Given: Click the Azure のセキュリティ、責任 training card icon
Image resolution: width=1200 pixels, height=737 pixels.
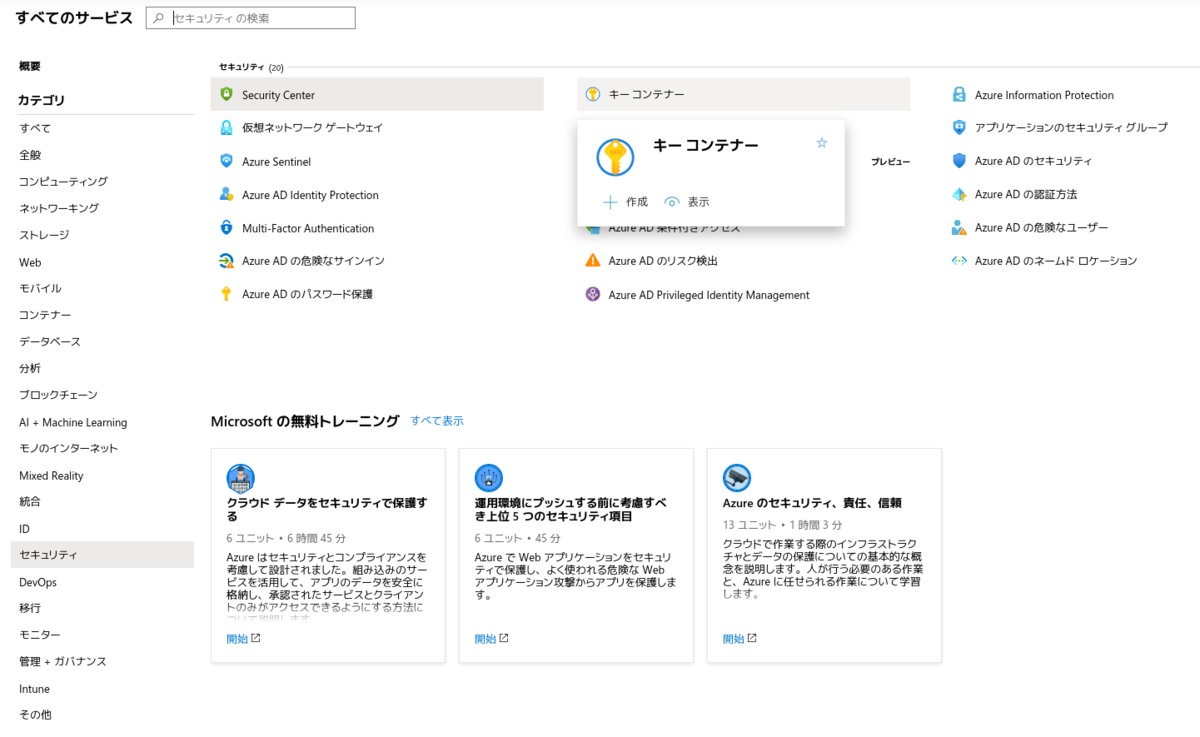Looking at the screenshot, I should click(737, 478).
